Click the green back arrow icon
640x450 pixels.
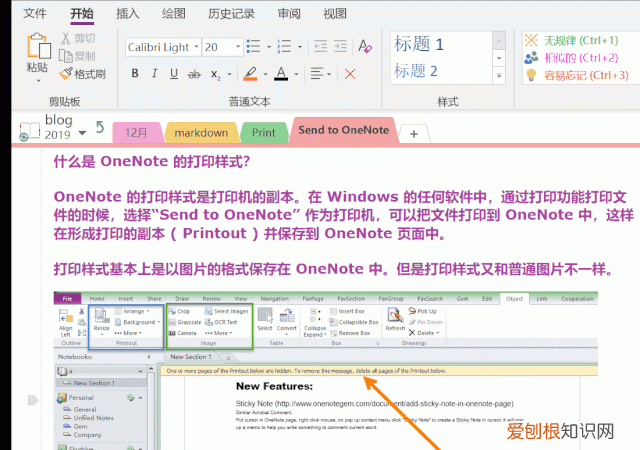(100, 127)
